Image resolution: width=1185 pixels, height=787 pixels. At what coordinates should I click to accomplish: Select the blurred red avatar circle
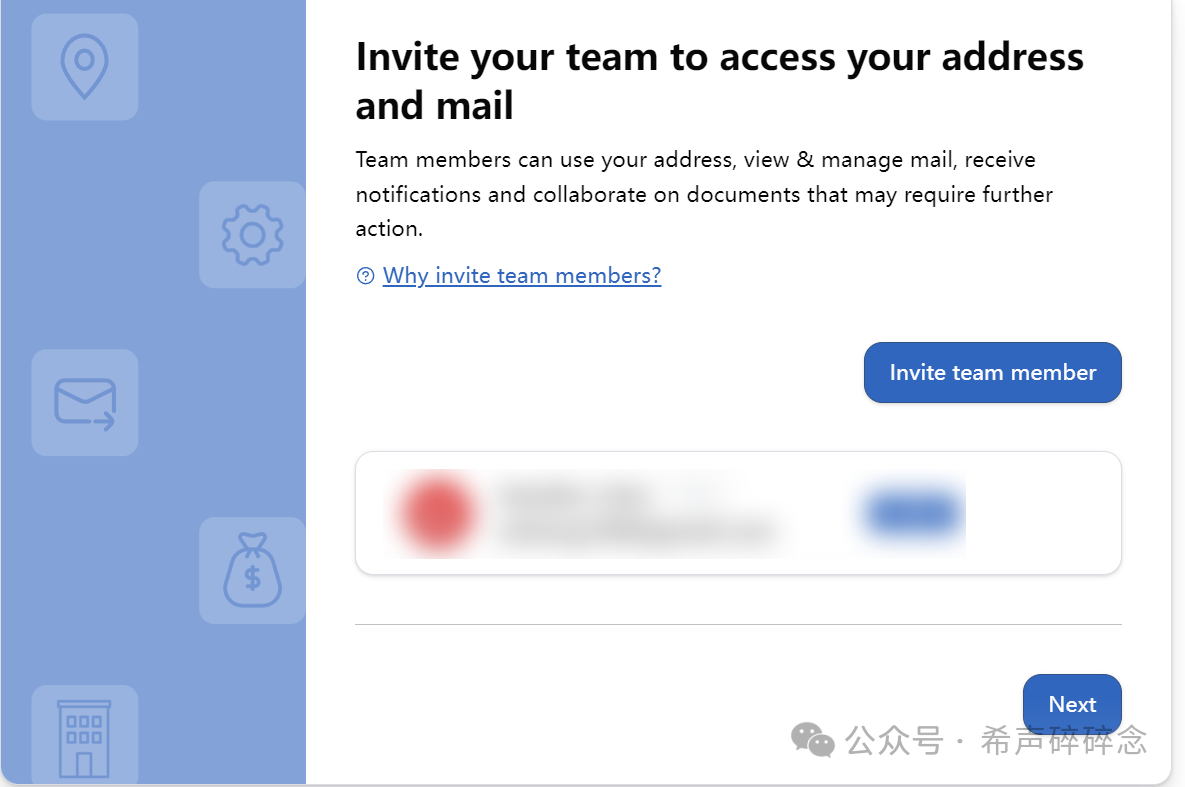click(x=438, y=513)
